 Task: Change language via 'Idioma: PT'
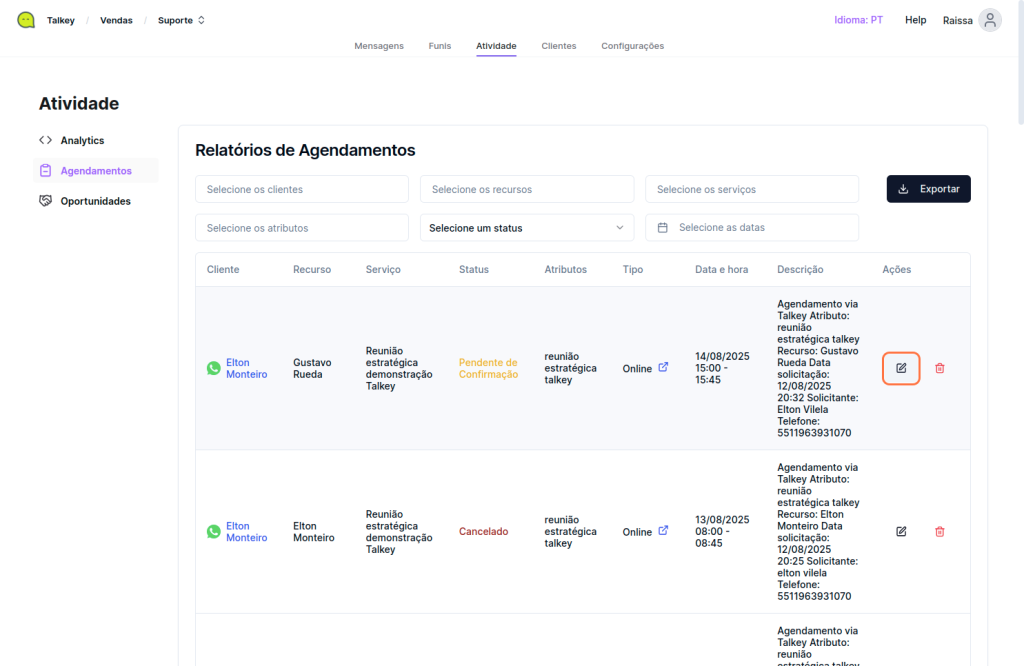pyautogui.click(x=858, y=20)
